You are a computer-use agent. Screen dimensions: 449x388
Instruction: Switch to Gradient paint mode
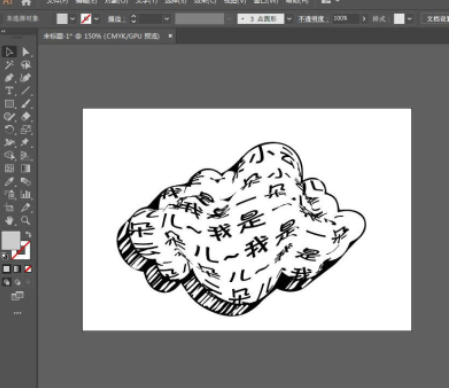tap(17, 269)
